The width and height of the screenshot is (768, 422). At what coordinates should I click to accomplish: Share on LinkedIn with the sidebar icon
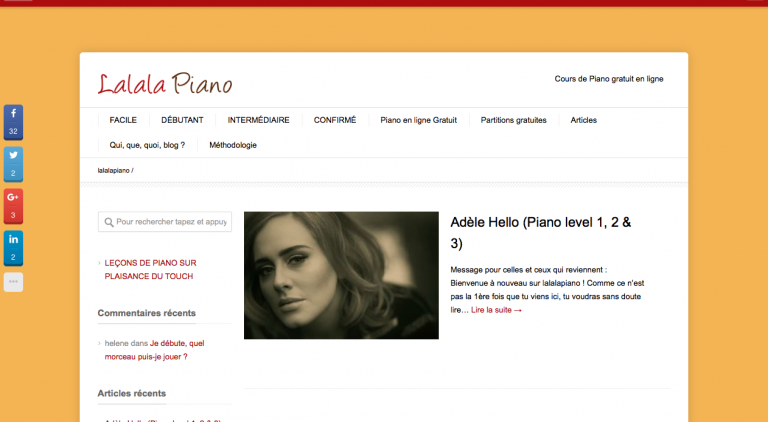13,248
